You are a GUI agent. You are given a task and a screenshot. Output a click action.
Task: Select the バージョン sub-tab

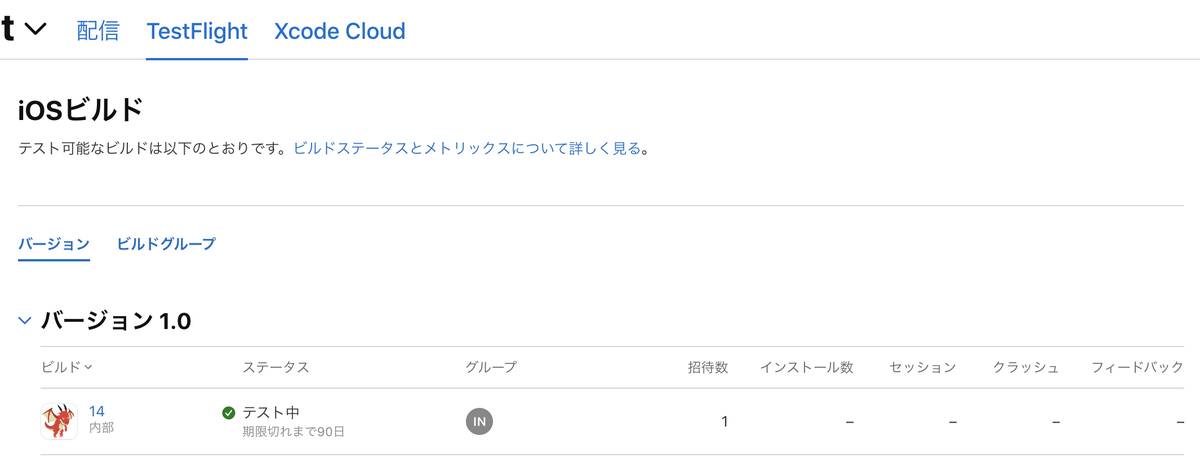[54, 243]
